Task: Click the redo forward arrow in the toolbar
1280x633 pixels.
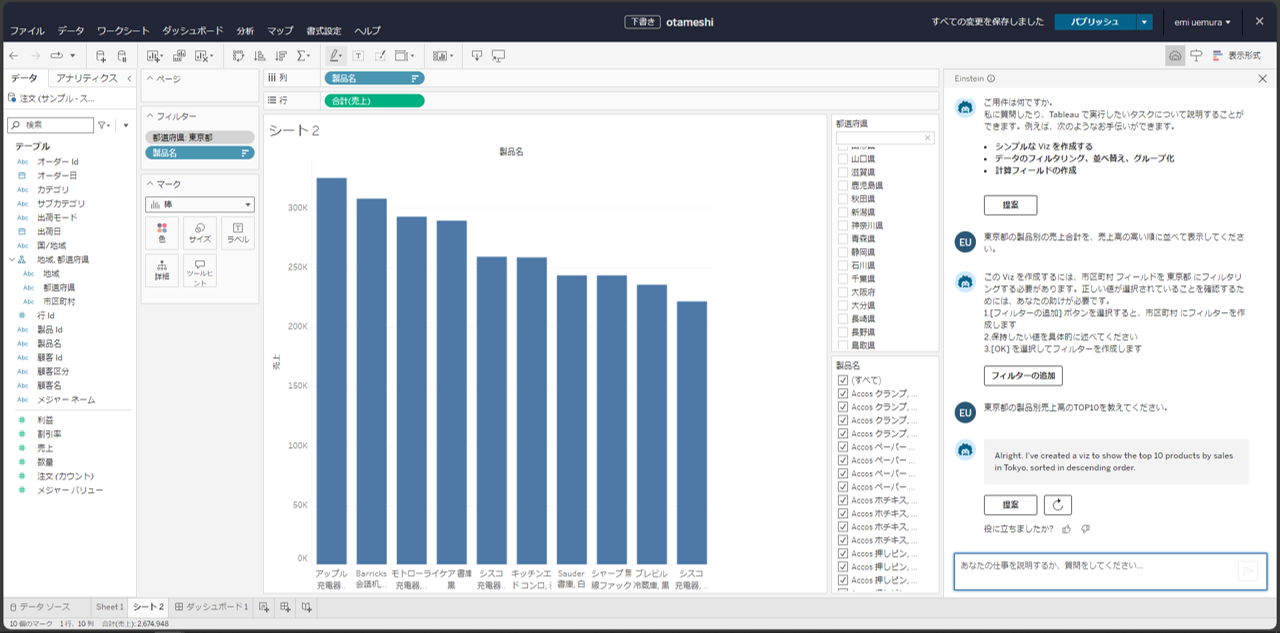Action: coord(36,55)
